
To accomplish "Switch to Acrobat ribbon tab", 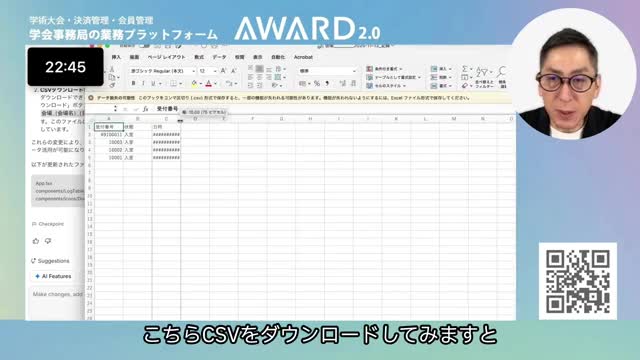I will tap(303, 57).
